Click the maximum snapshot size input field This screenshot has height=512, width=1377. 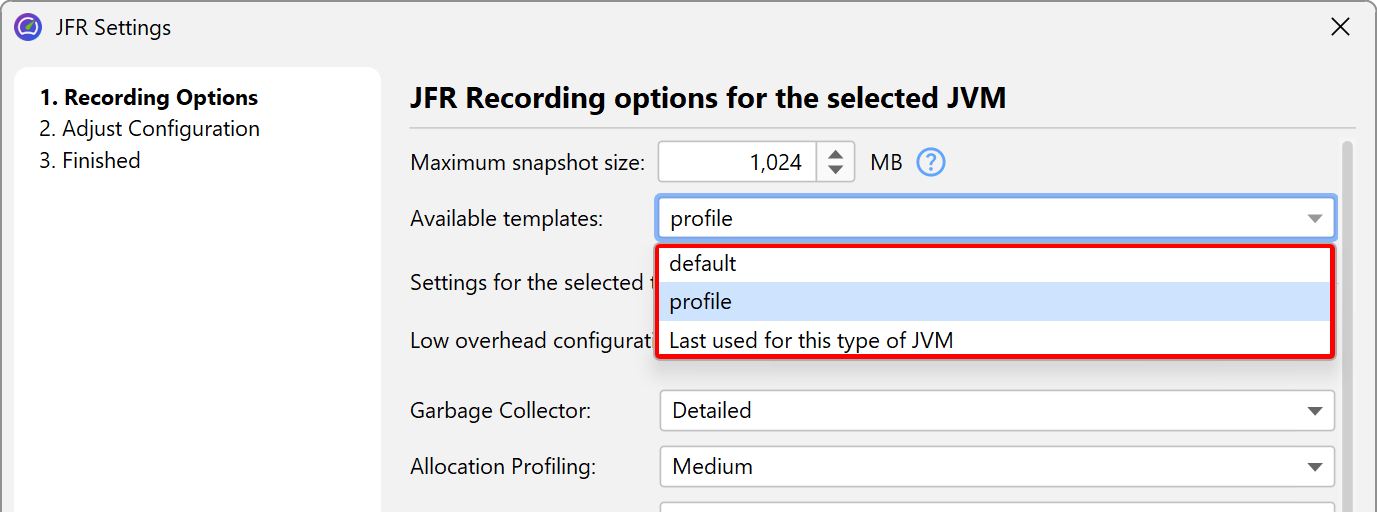point(737,162)
